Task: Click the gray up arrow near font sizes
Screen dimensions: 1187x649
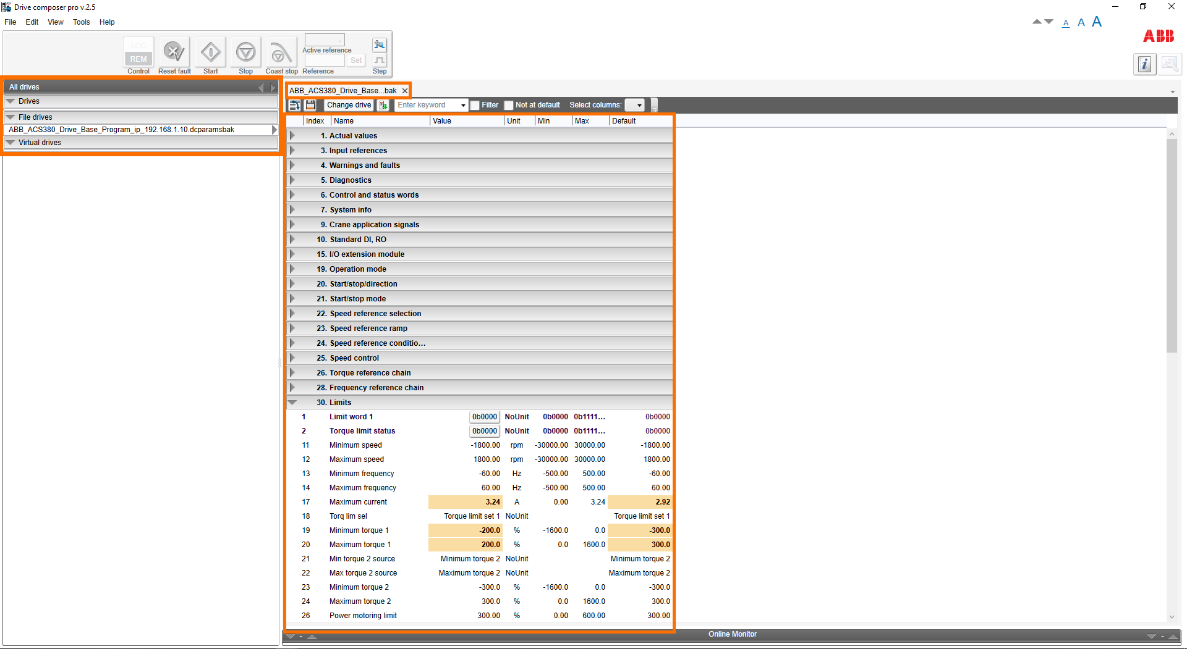Action: (1037, 21)
